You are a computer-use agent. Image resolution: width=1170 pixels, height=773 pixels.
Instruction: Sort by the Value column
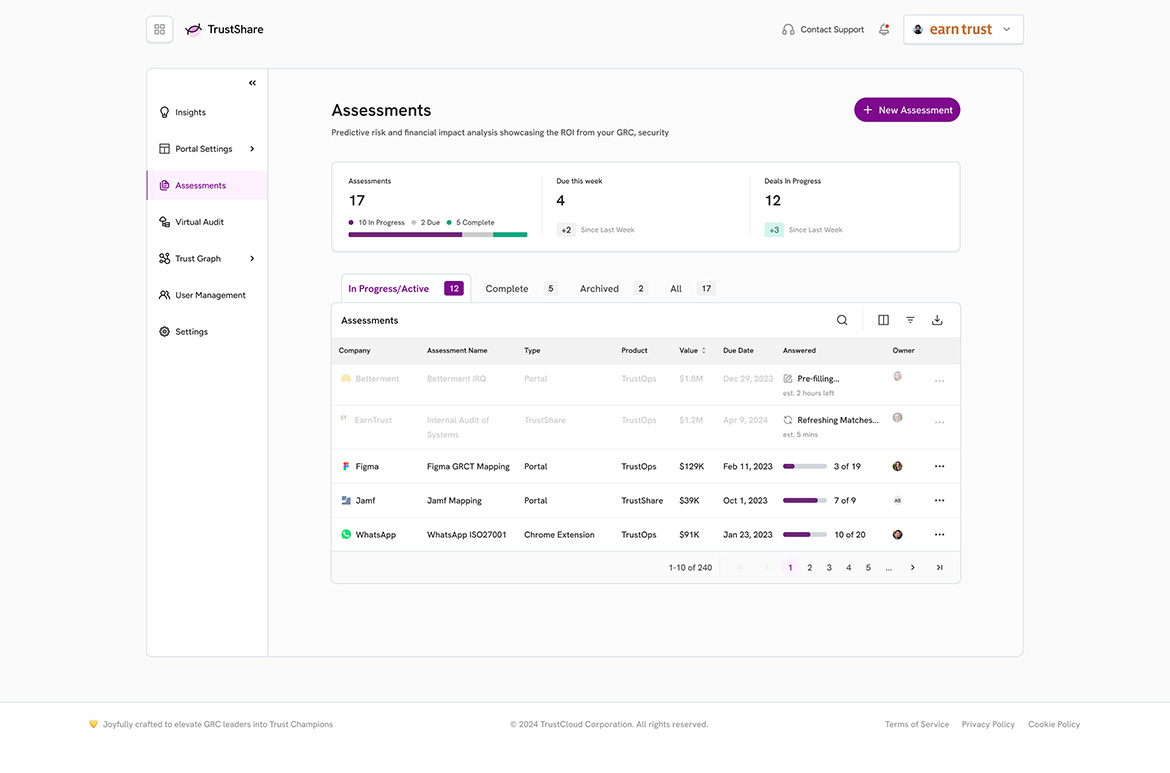tap(692, 351)
